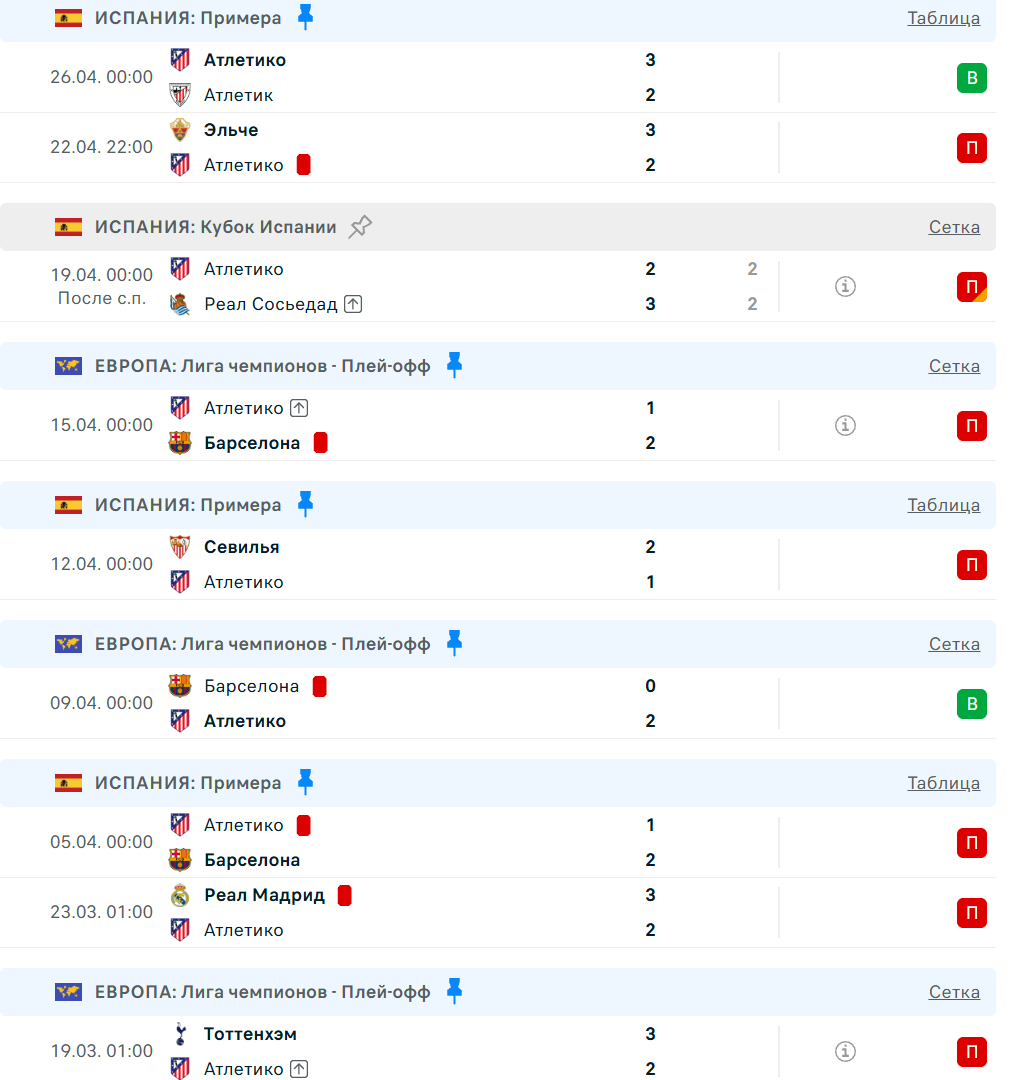Click the Эльче team crest
The height and width of the screenshot is (1080, 1012).
click(x=180, y=130)
